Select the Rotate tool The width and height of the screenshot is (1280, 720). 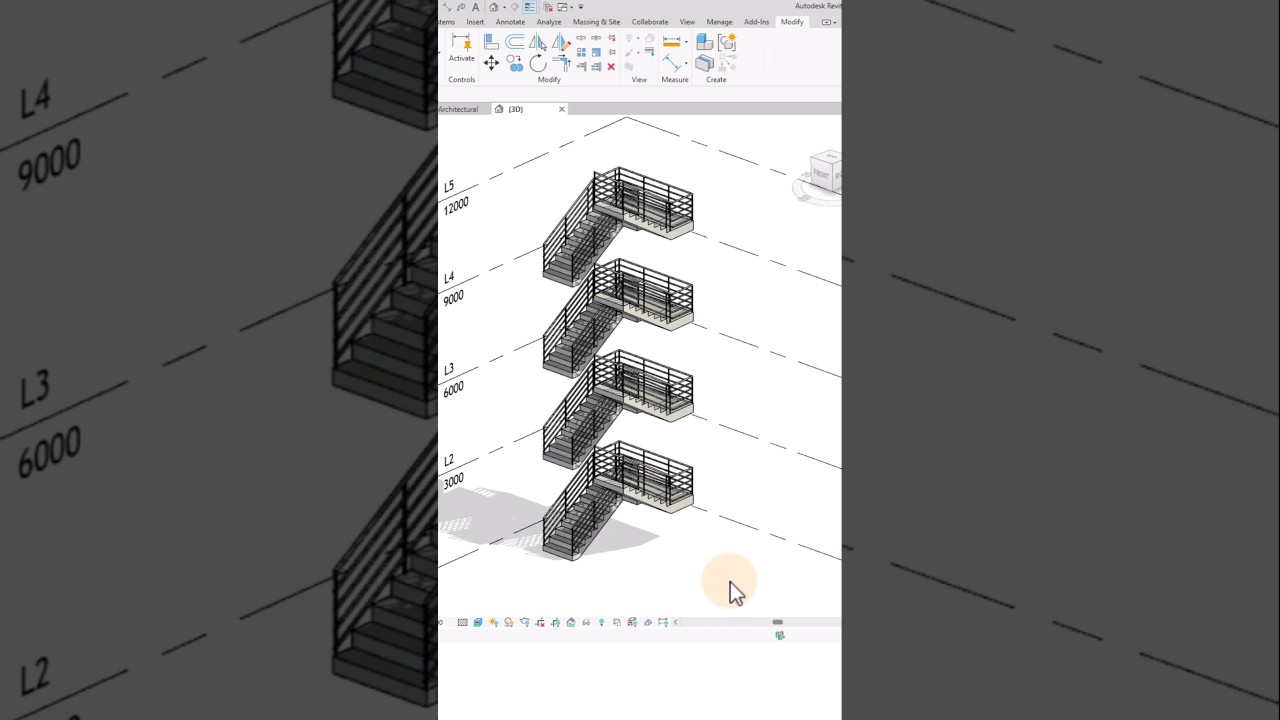tap(538, 63)
